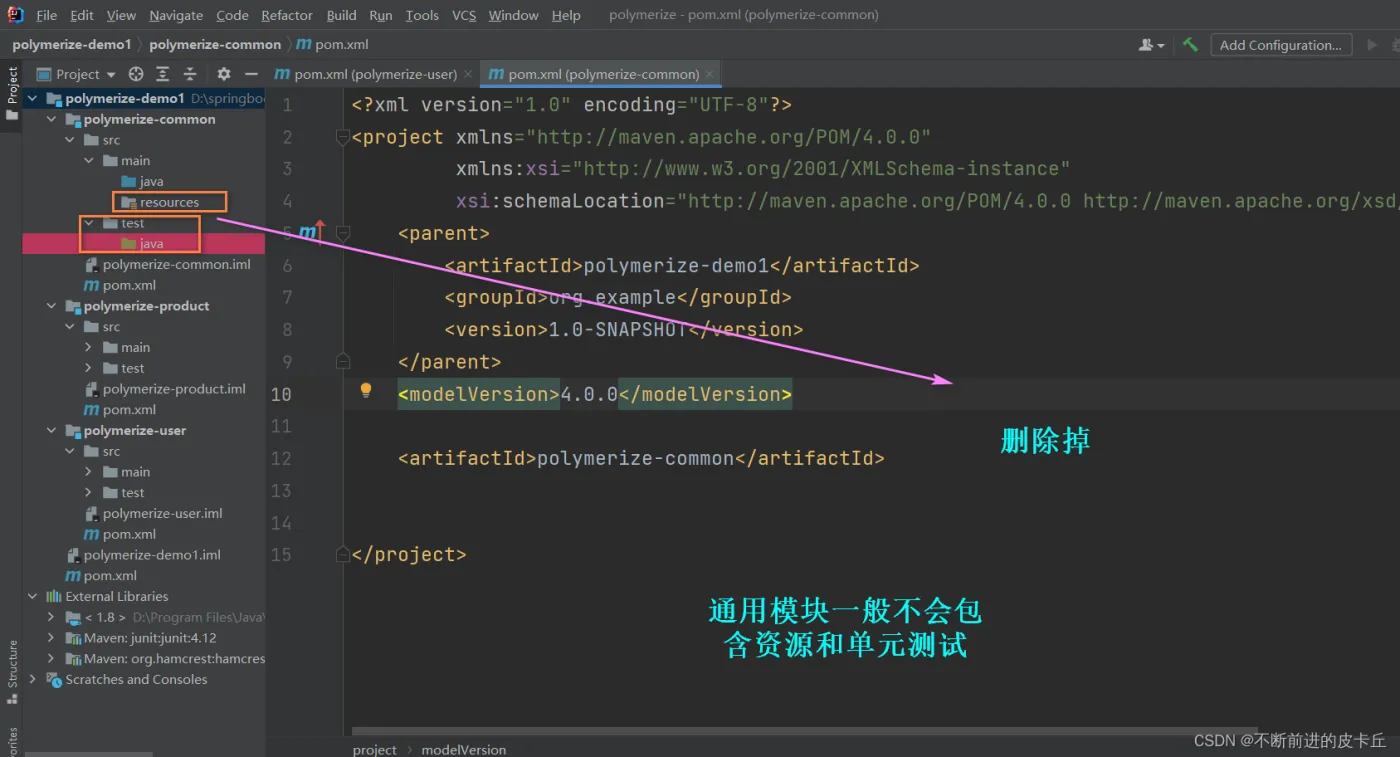The width and height of the screenshot is (1400, 757).
Task: Click the Collapse All icon in Project panel
Action: click(x=189, y=74)
